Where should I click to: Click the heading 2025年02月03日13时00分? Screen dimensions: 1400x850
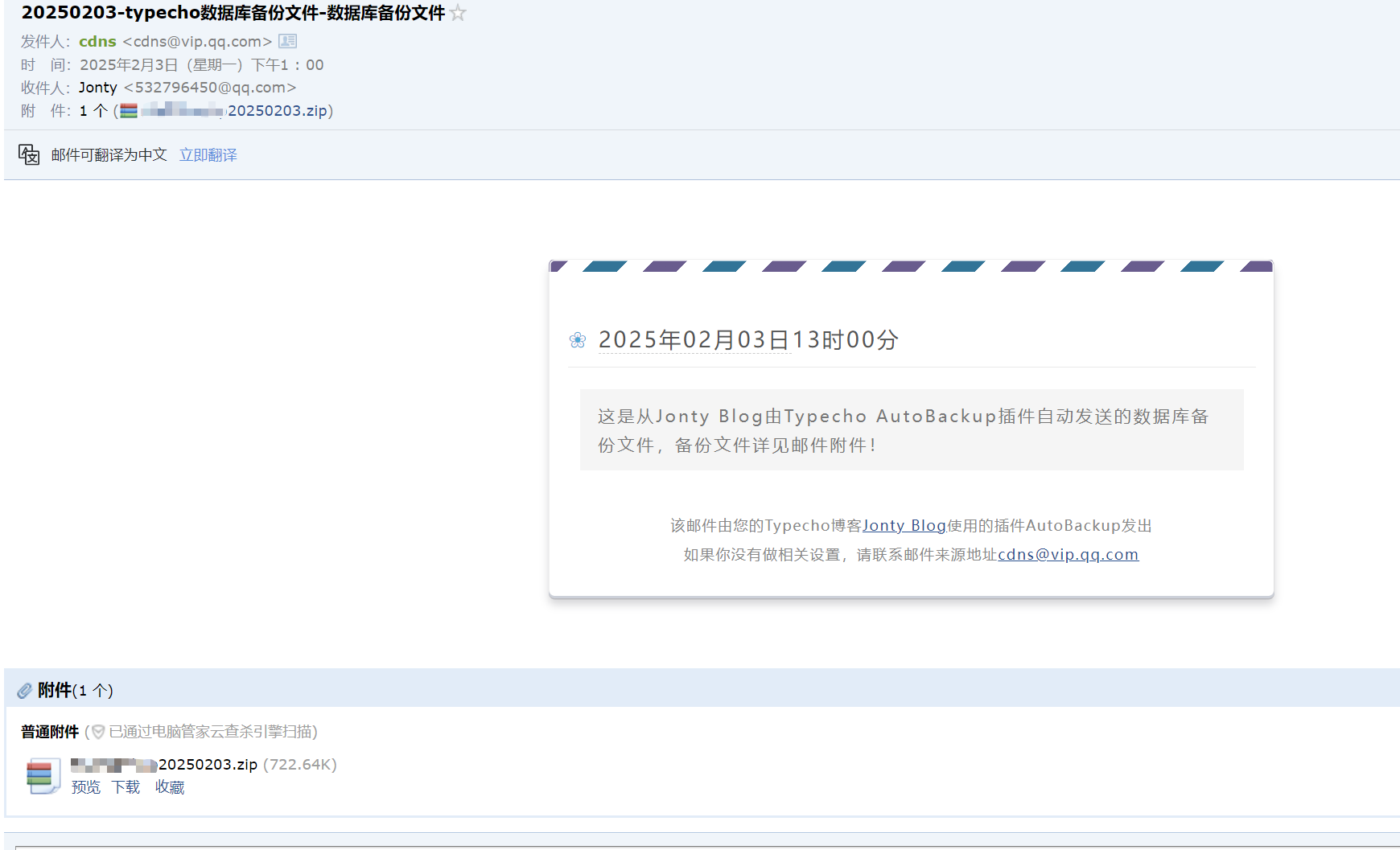point(748,340)
